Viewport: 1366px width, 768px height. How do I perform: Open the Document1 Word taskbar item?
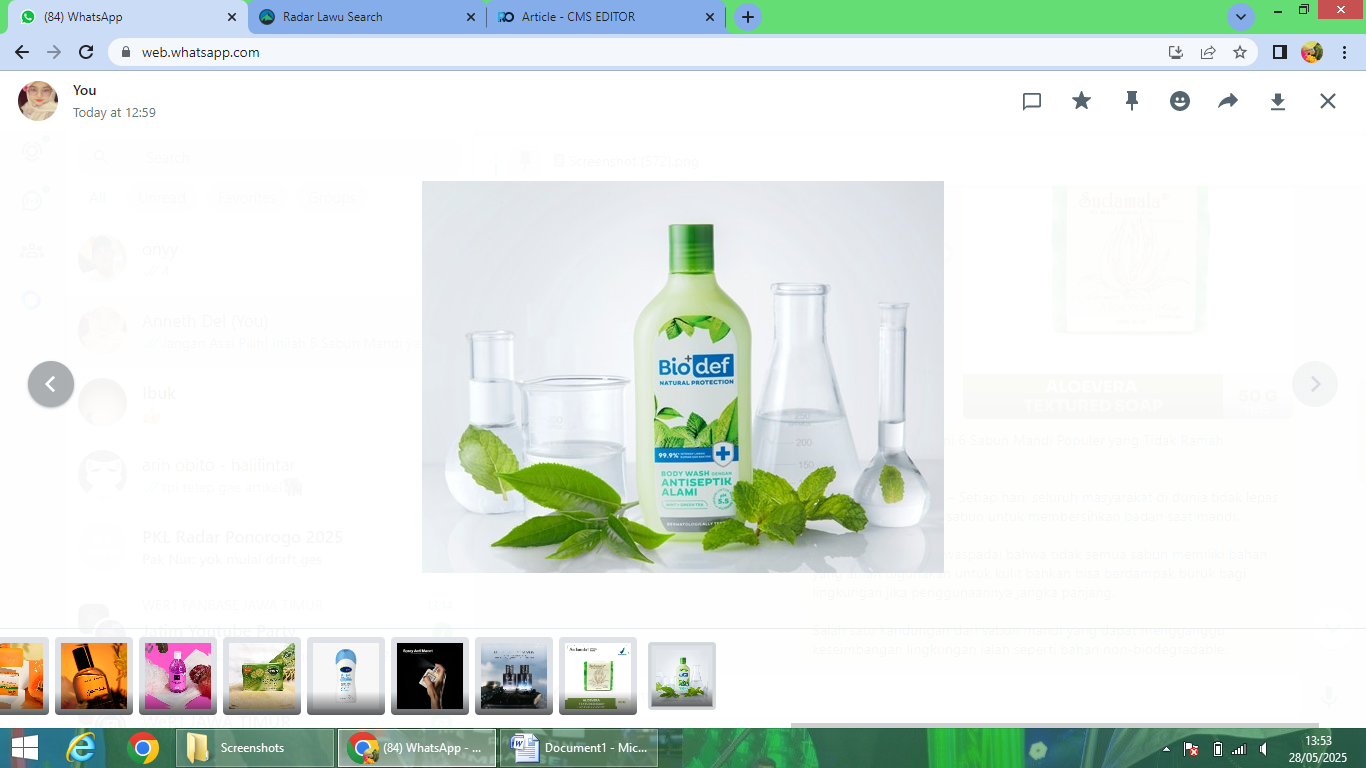click(579, 748)
